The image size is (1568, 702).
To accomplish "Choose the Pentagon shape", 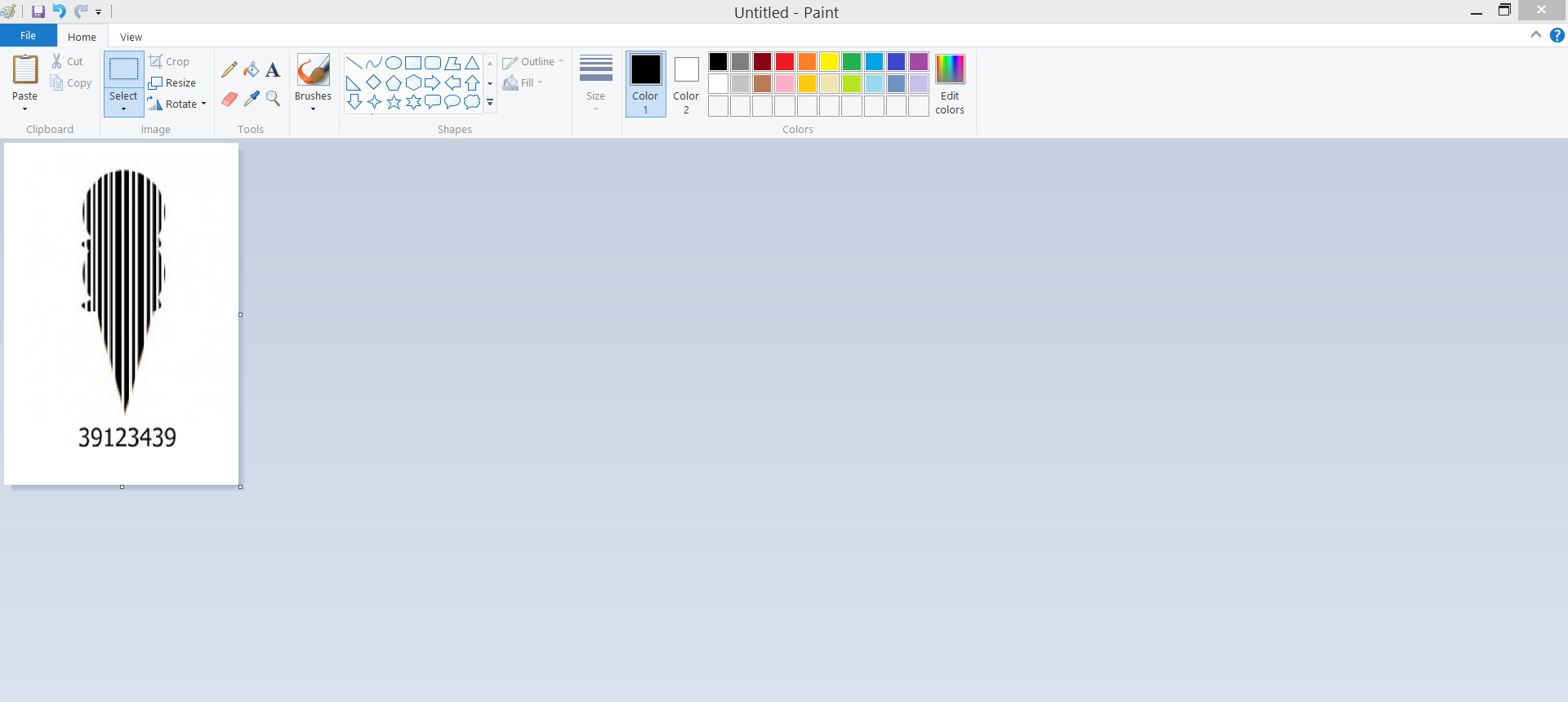I will (393, 82).
